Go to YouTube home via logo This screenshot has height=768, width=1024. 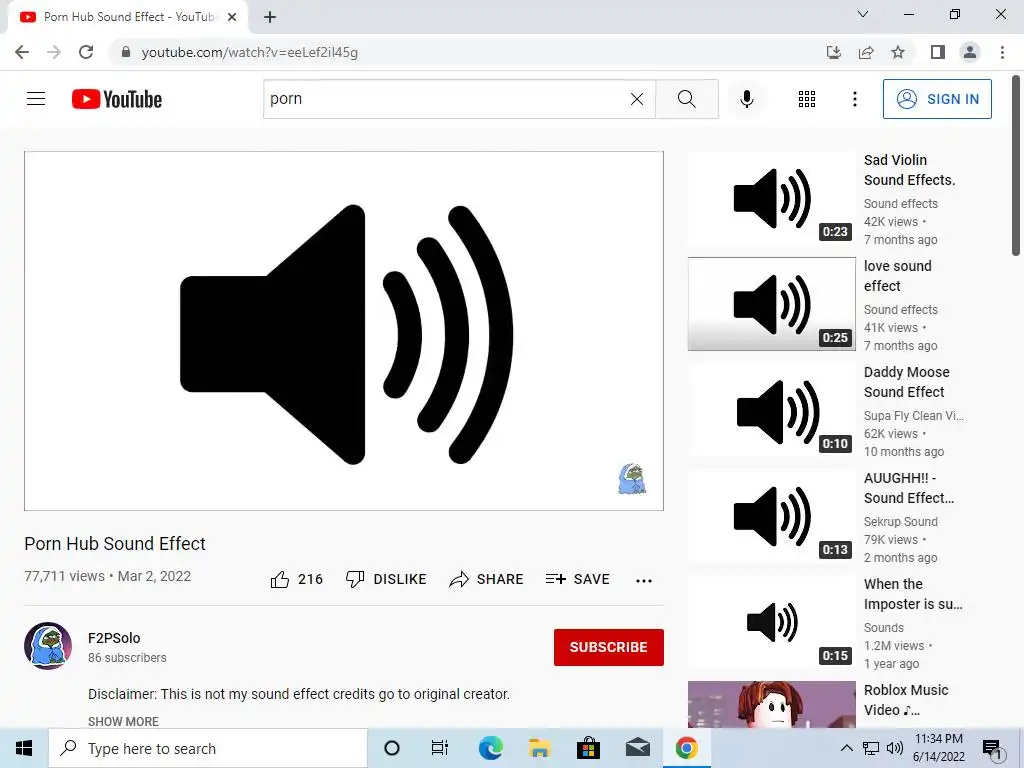pos(117,99)
